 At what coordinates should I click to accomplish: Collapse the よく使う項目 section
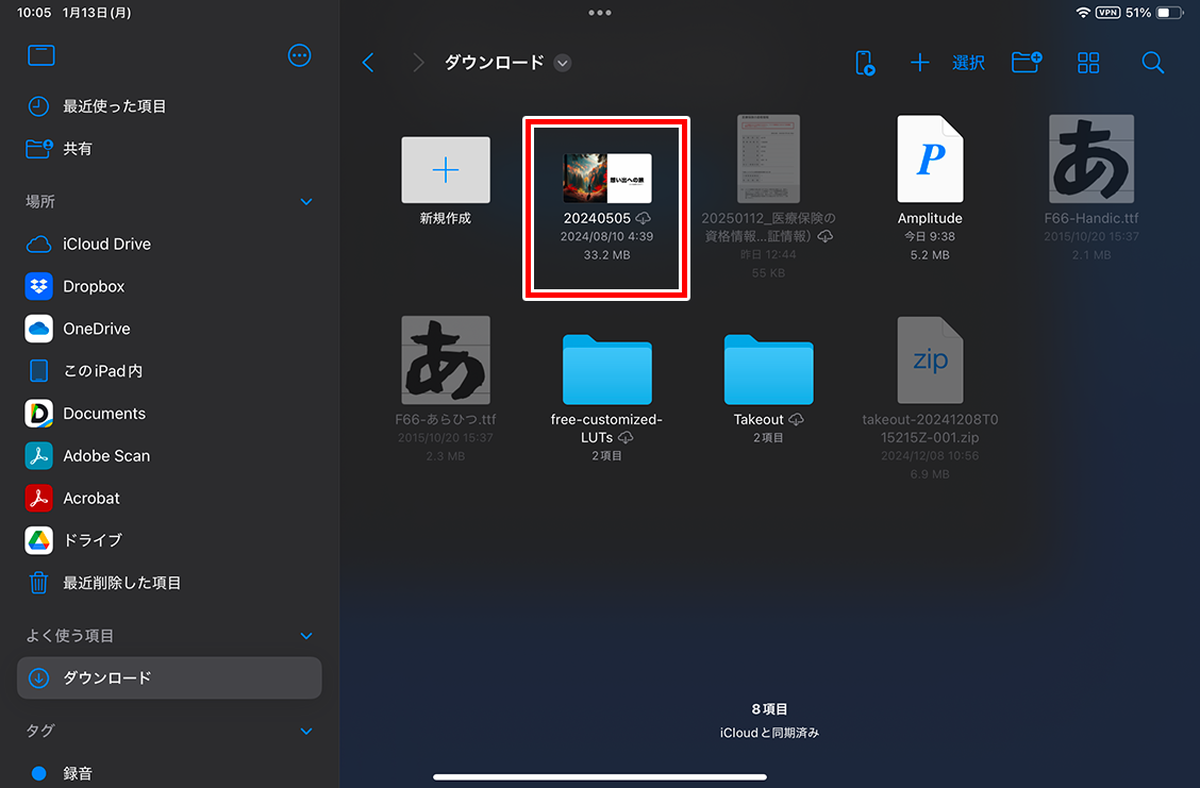(306, 636)
